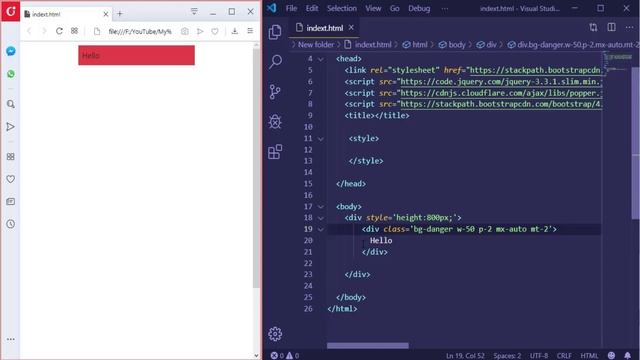This screenshot has width=640, height=360.
Task: Open the Source Control view
Action: pos(275,92)
